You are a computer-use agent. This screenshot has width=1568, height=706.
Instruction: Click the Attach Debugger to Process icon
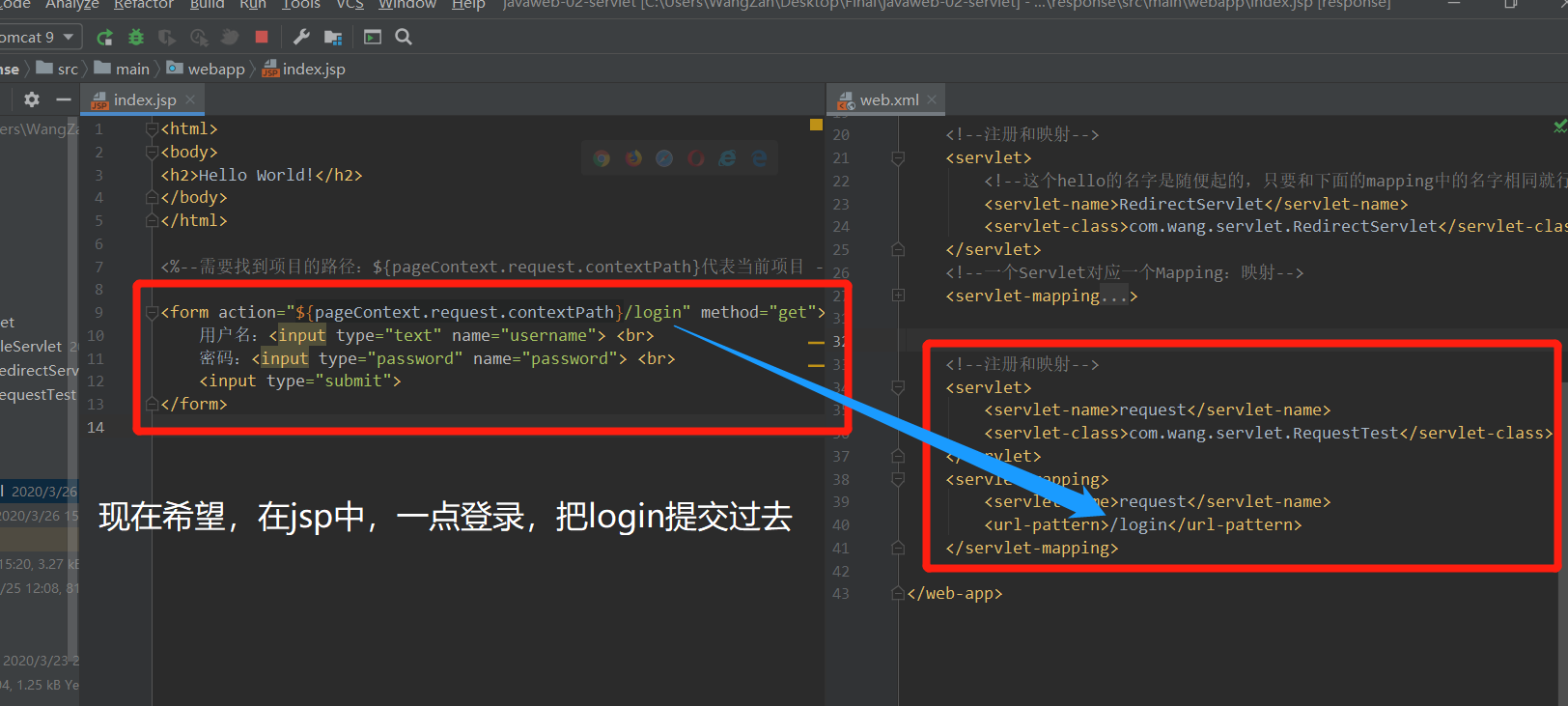click(230, 38)
